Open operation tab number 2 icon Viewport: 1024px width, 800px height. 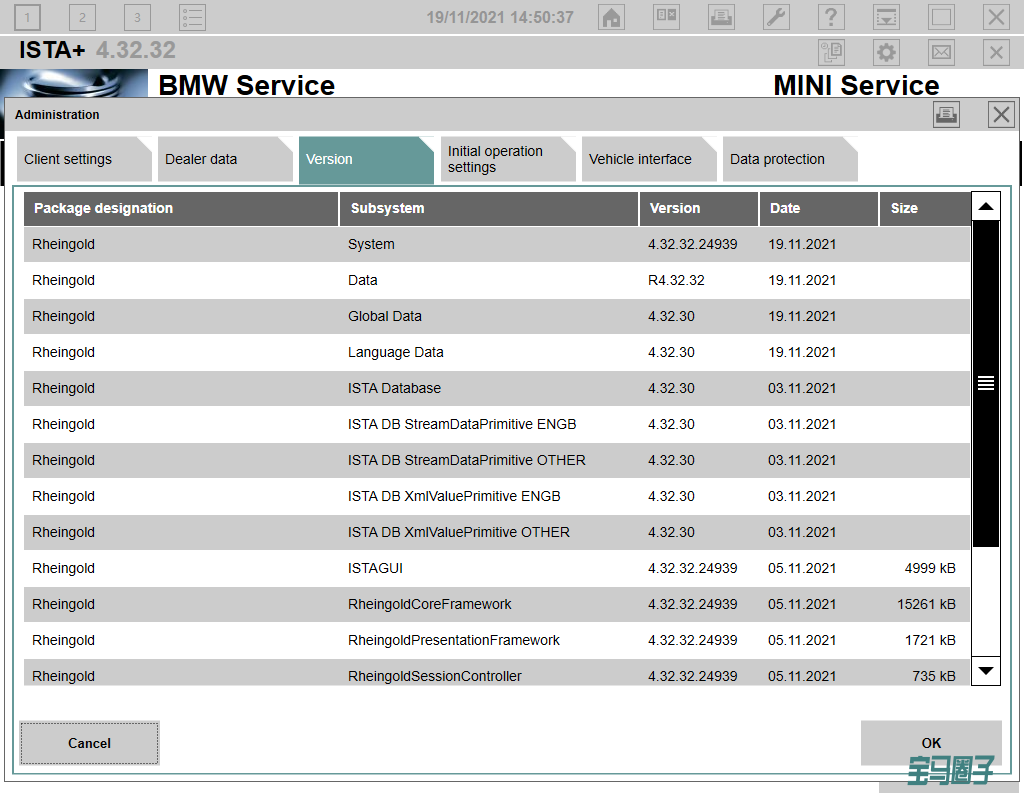coord(82,18)
